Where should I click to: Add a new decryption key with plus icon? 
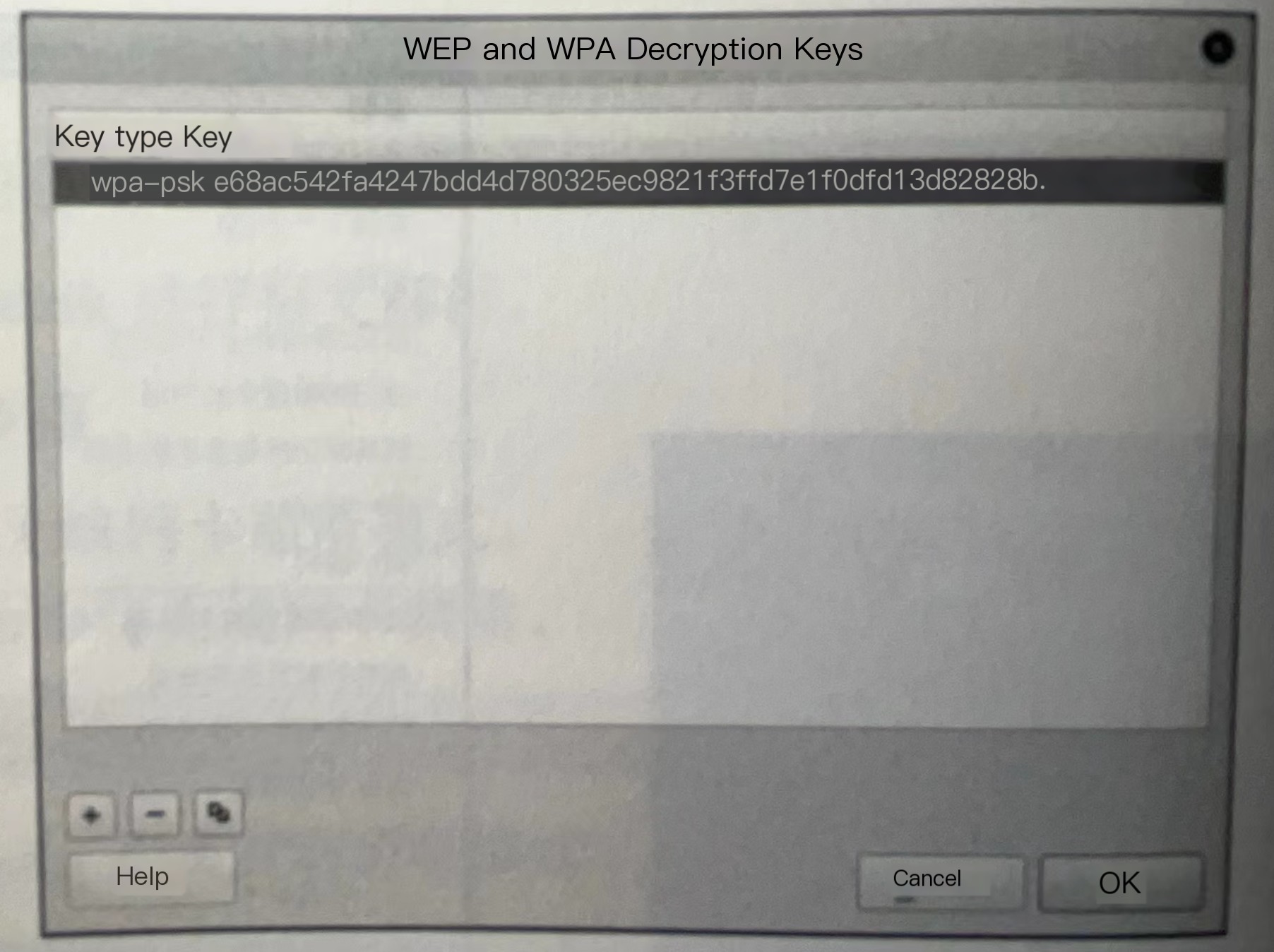92,815
